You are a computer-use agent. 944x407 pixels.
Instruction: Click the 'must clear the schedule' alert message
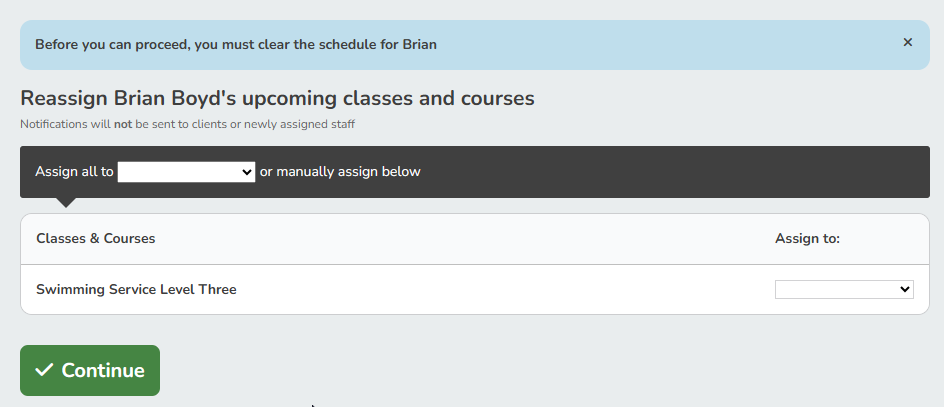236,44
